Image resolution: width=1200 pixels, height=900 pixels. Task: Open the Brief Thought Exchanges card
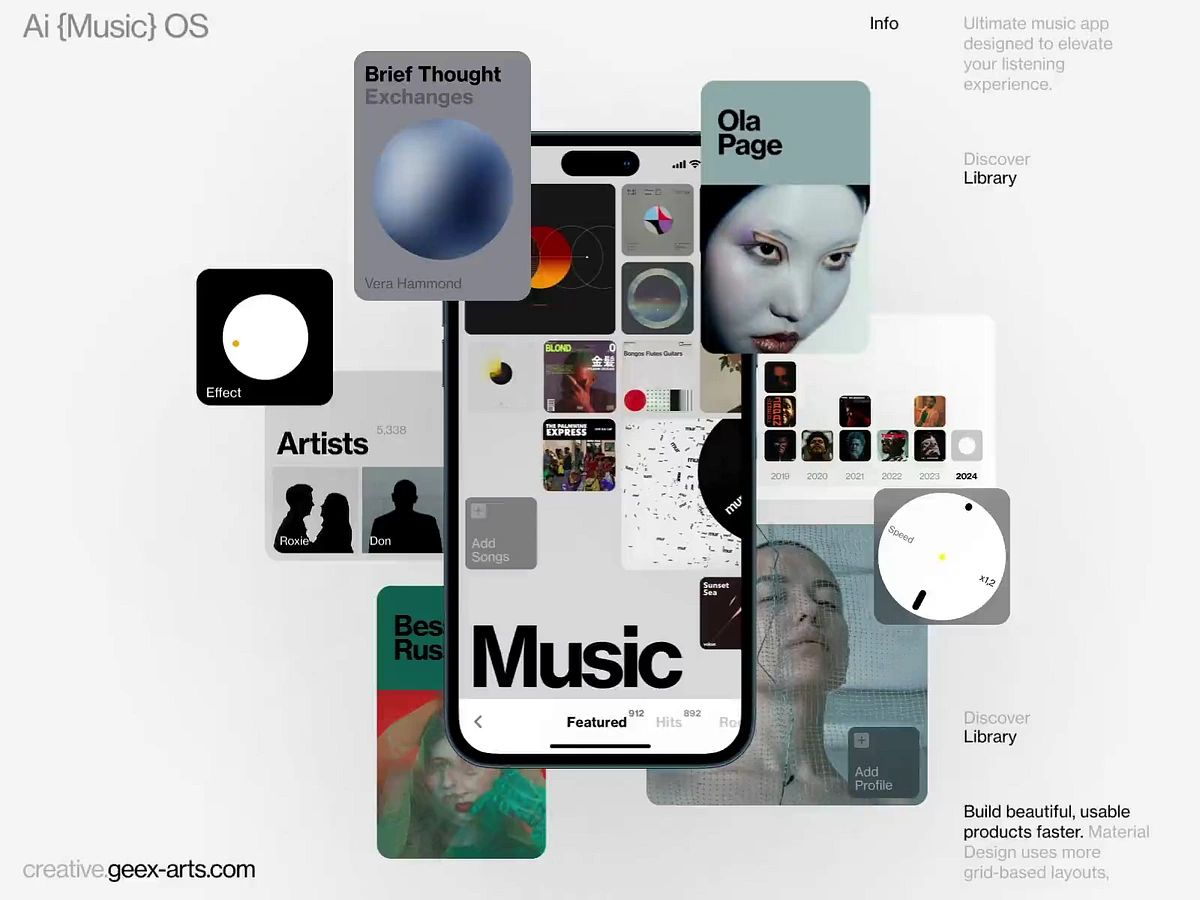tap(442, 175)
